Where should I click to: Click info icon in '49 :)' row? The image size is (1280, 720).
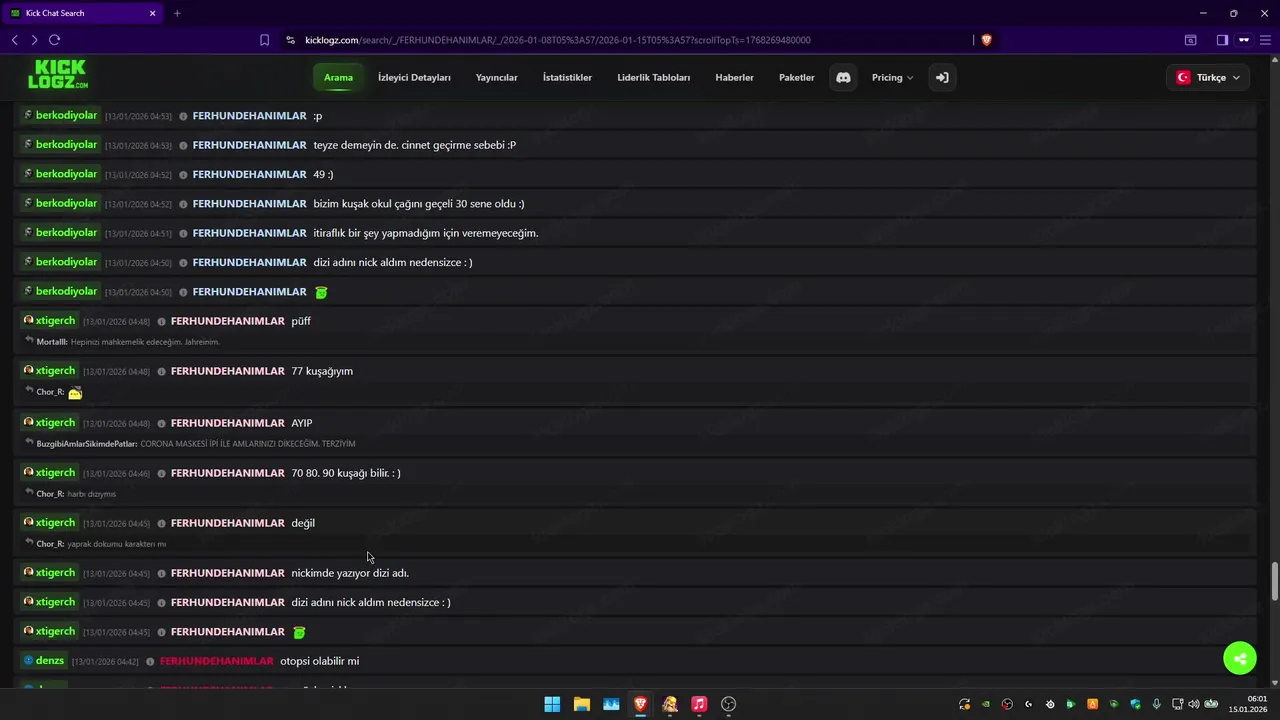pyautogui.click(x=183, y=175)
